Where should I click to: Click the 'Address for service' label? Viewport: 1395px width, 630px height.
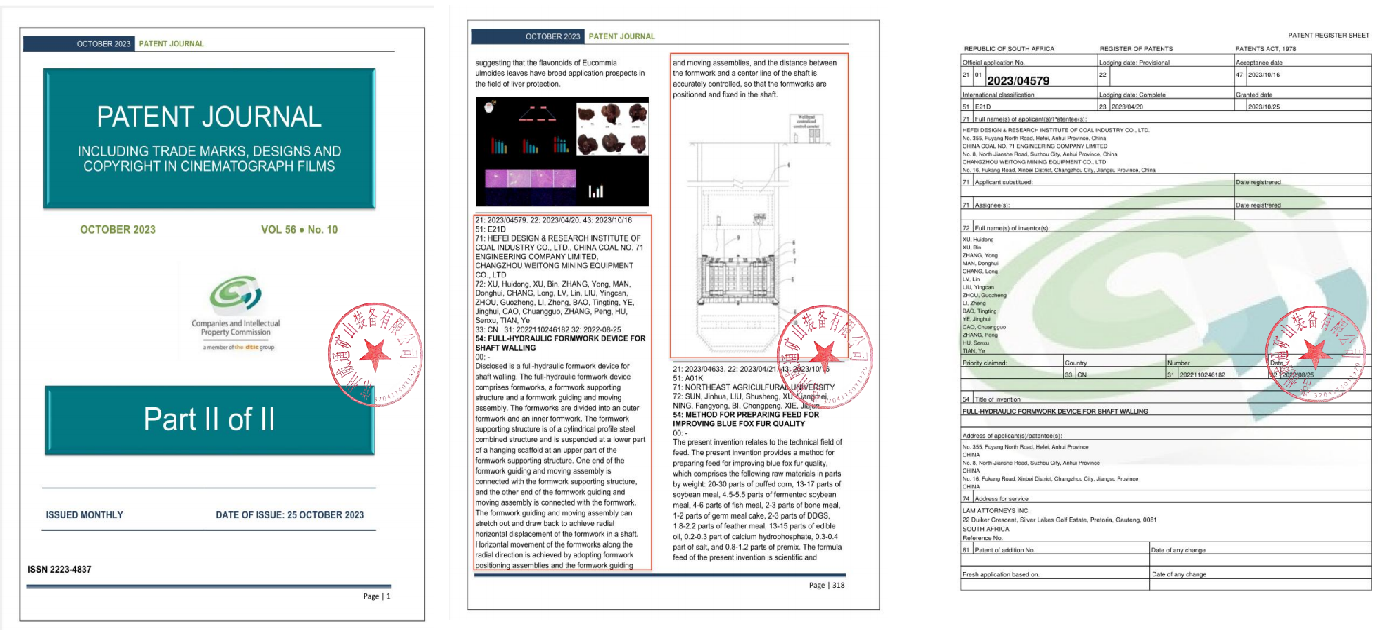[1003, 497]
